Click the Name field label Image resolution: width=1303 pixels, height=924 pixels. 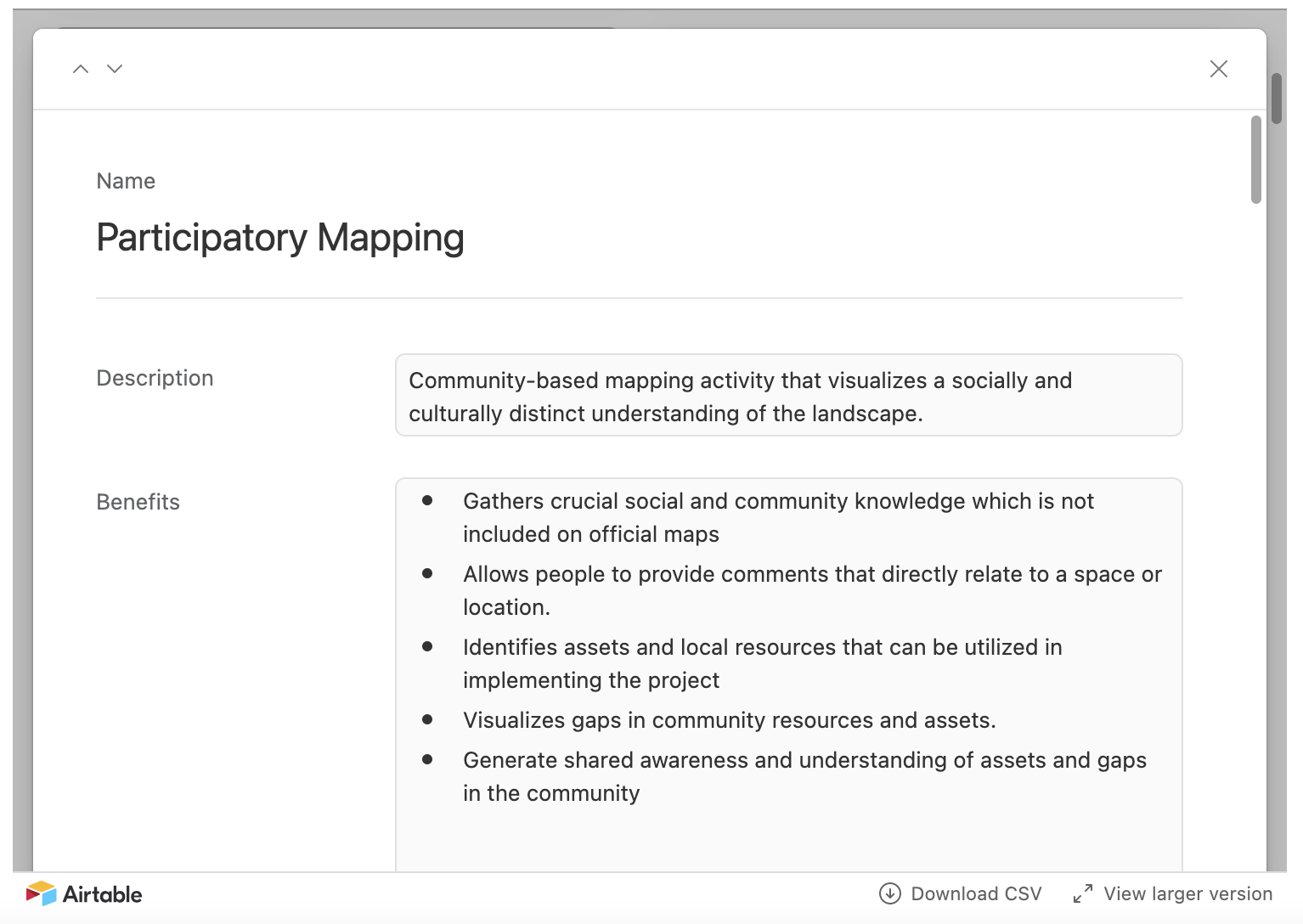[x=126, y=181]
